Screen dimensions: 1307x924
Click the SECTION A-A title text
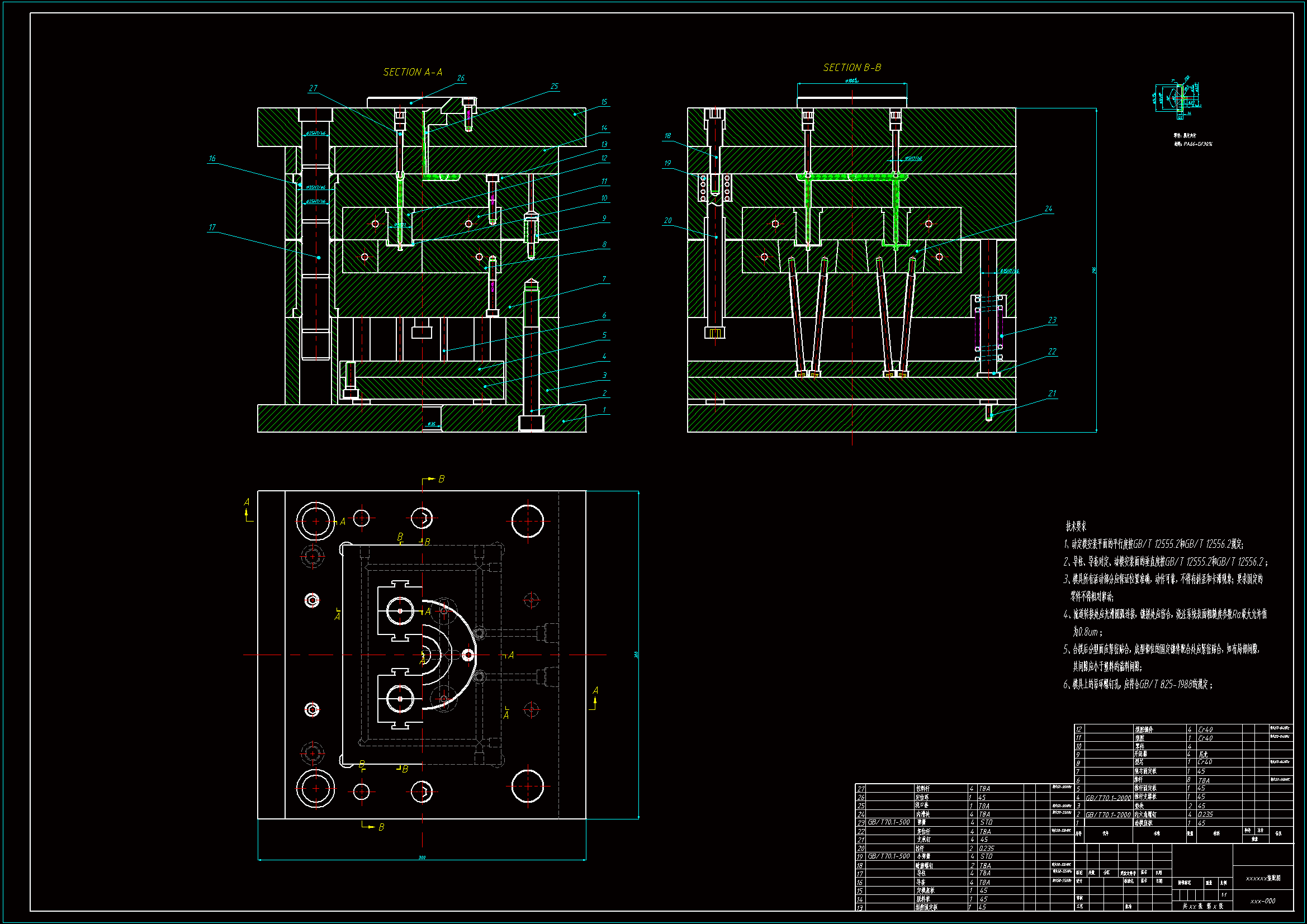(412, 72)
